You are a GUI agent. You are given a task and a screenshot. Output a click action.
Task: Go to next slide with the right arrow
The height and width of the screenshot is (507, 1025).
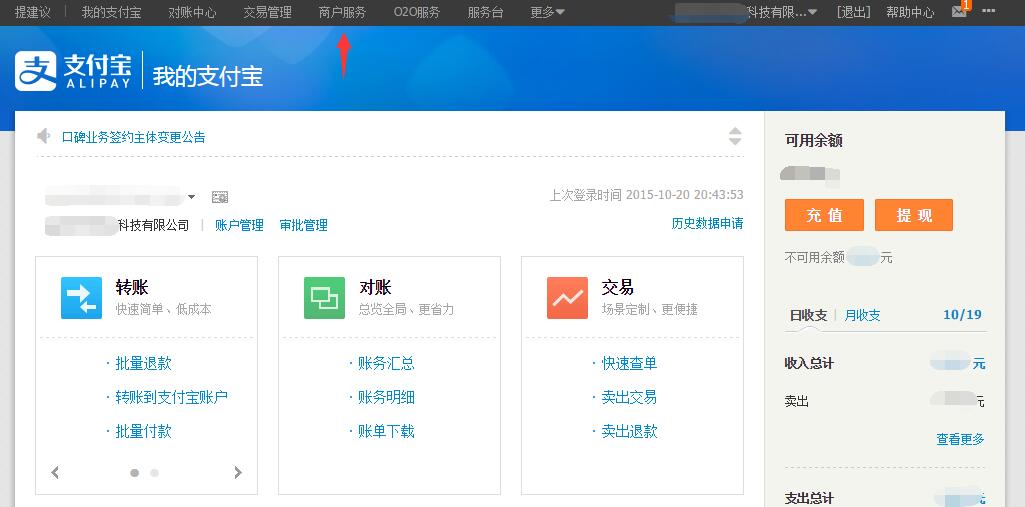(238, 473)
